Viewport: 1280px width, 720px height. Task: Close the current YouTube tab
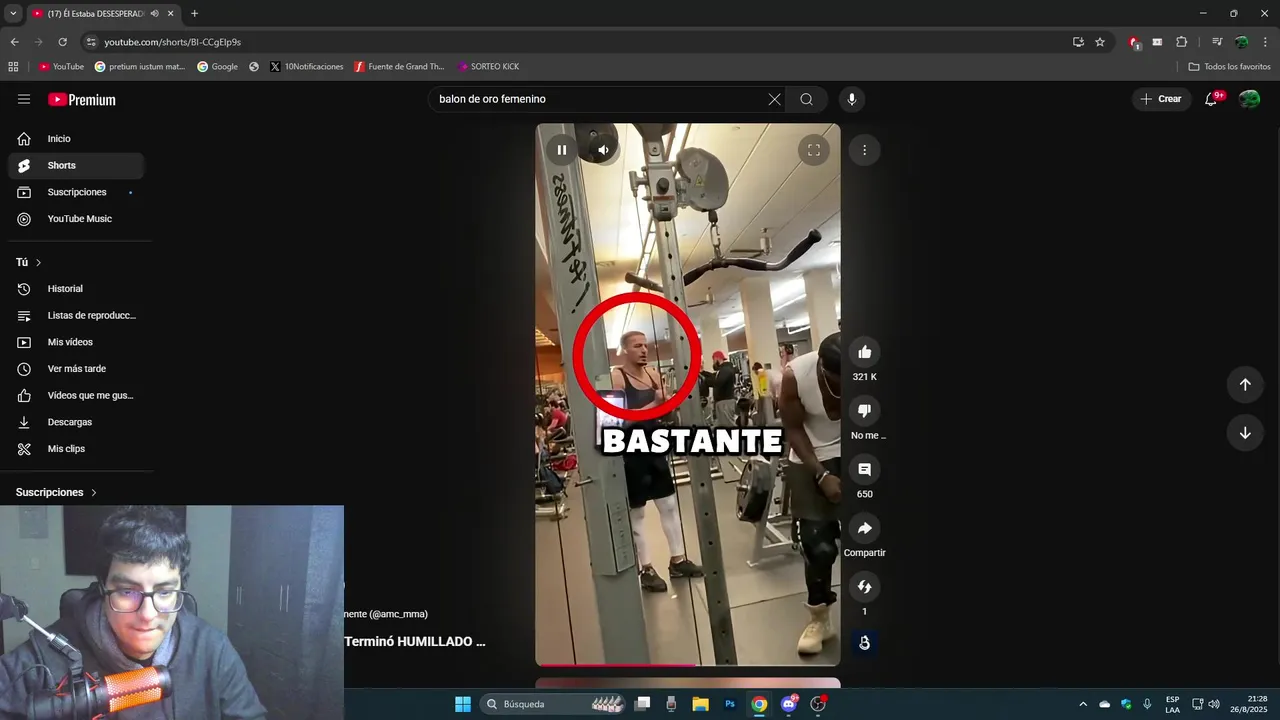171,13
